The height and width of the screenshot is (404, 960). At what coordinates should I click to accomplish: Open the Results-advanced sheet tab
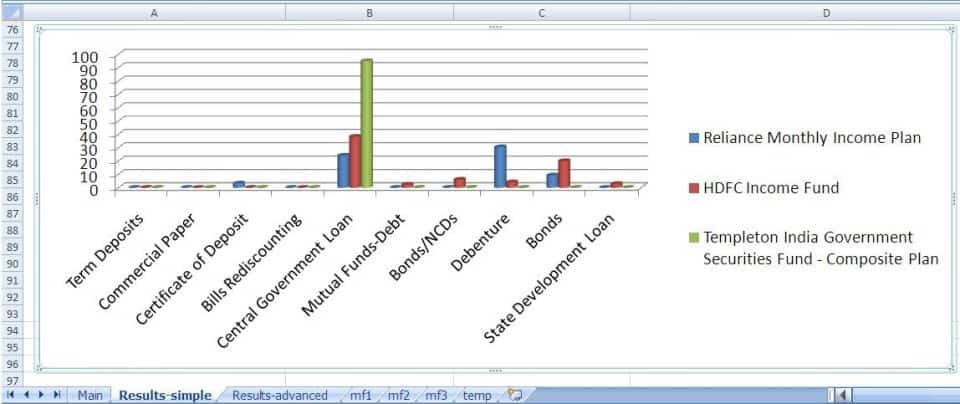click(x=280, y=395)
